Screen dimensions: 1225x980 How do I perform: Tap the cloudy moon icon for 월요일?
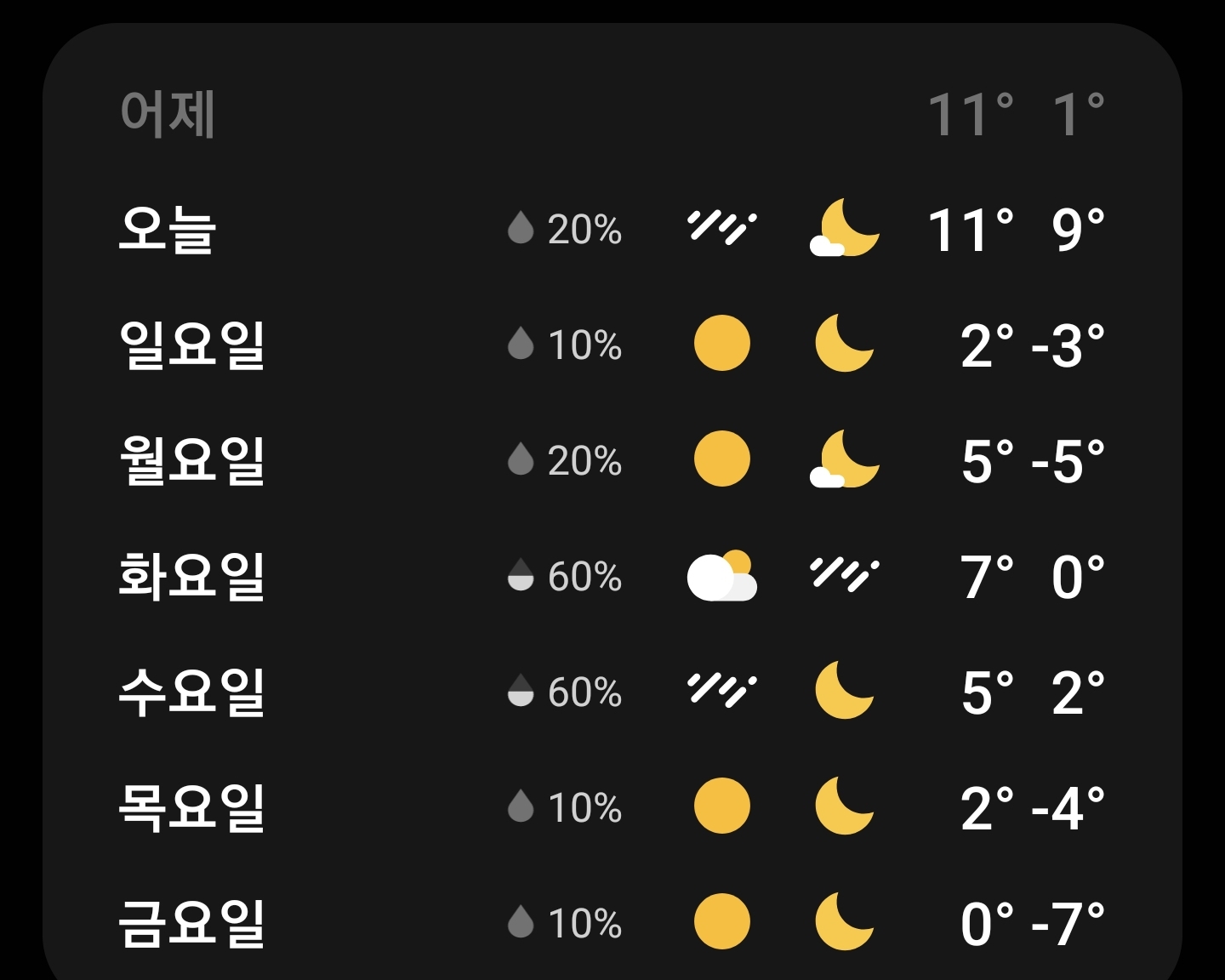[843, 459]
